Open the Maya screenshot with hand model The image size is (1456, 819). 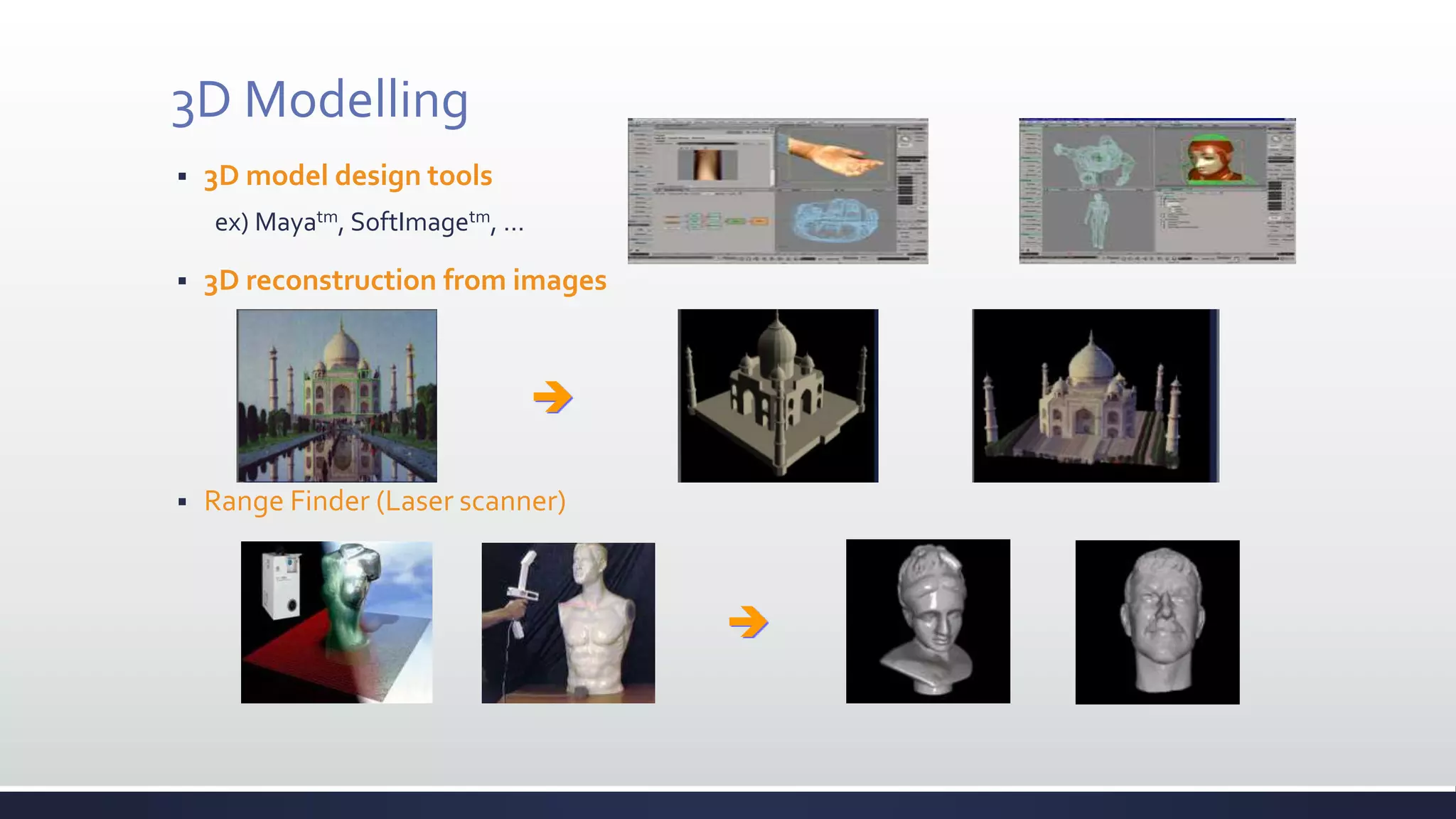[x=778, y=191]
